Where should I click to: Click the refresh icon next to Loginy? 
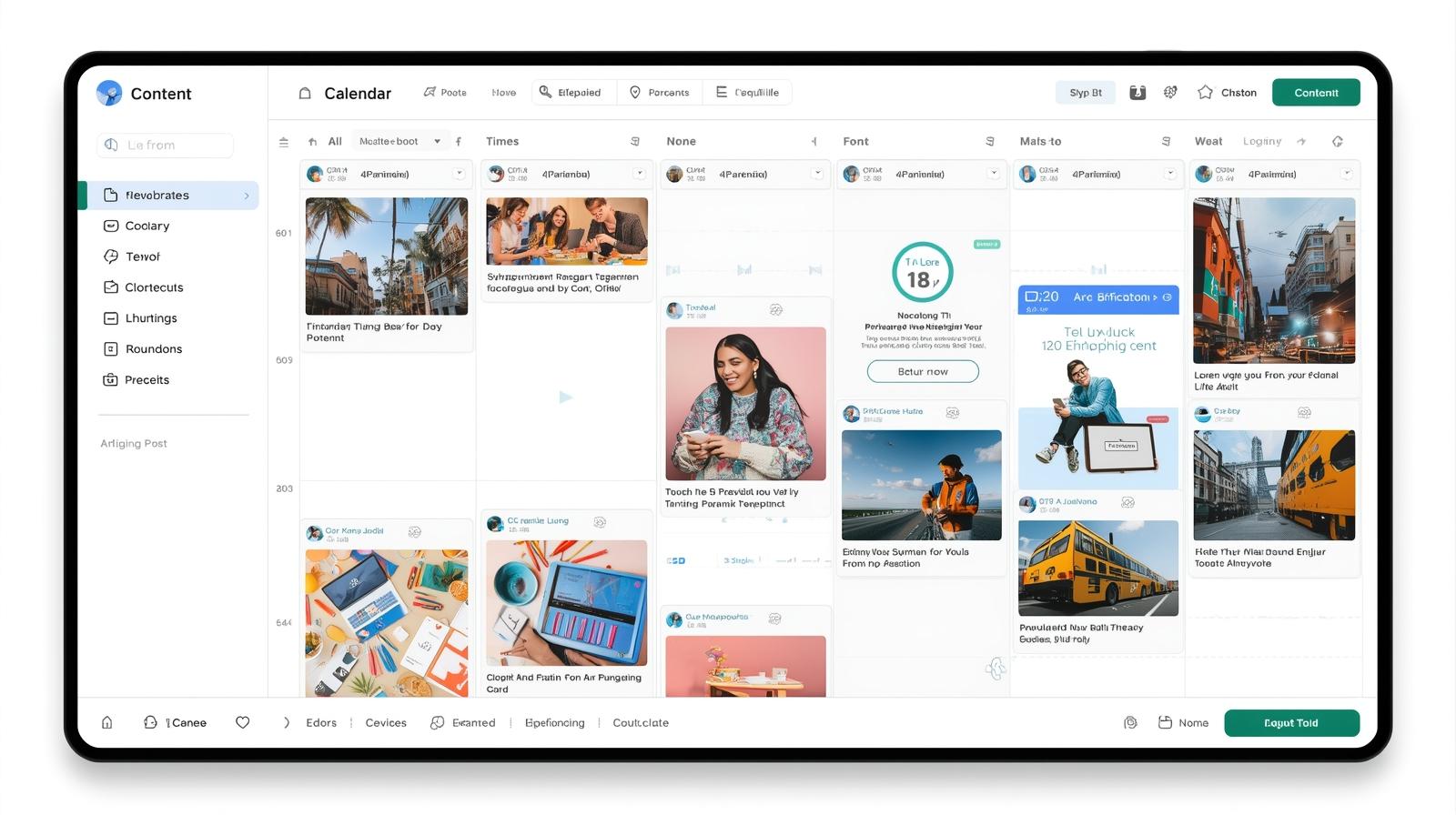pos(1337,142)
